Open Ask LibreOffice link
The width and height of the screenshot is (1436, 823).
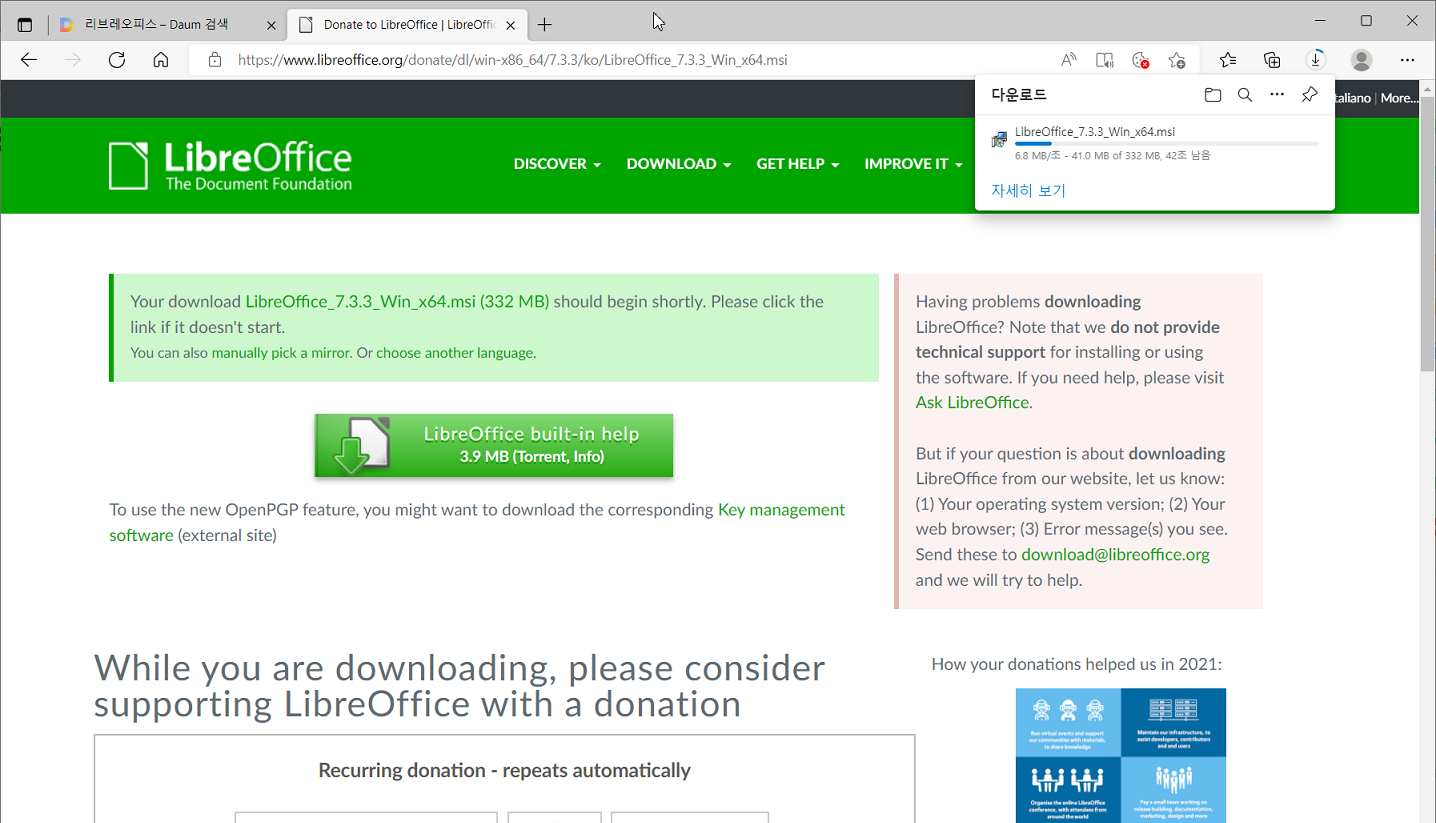[x=972, y=402]
